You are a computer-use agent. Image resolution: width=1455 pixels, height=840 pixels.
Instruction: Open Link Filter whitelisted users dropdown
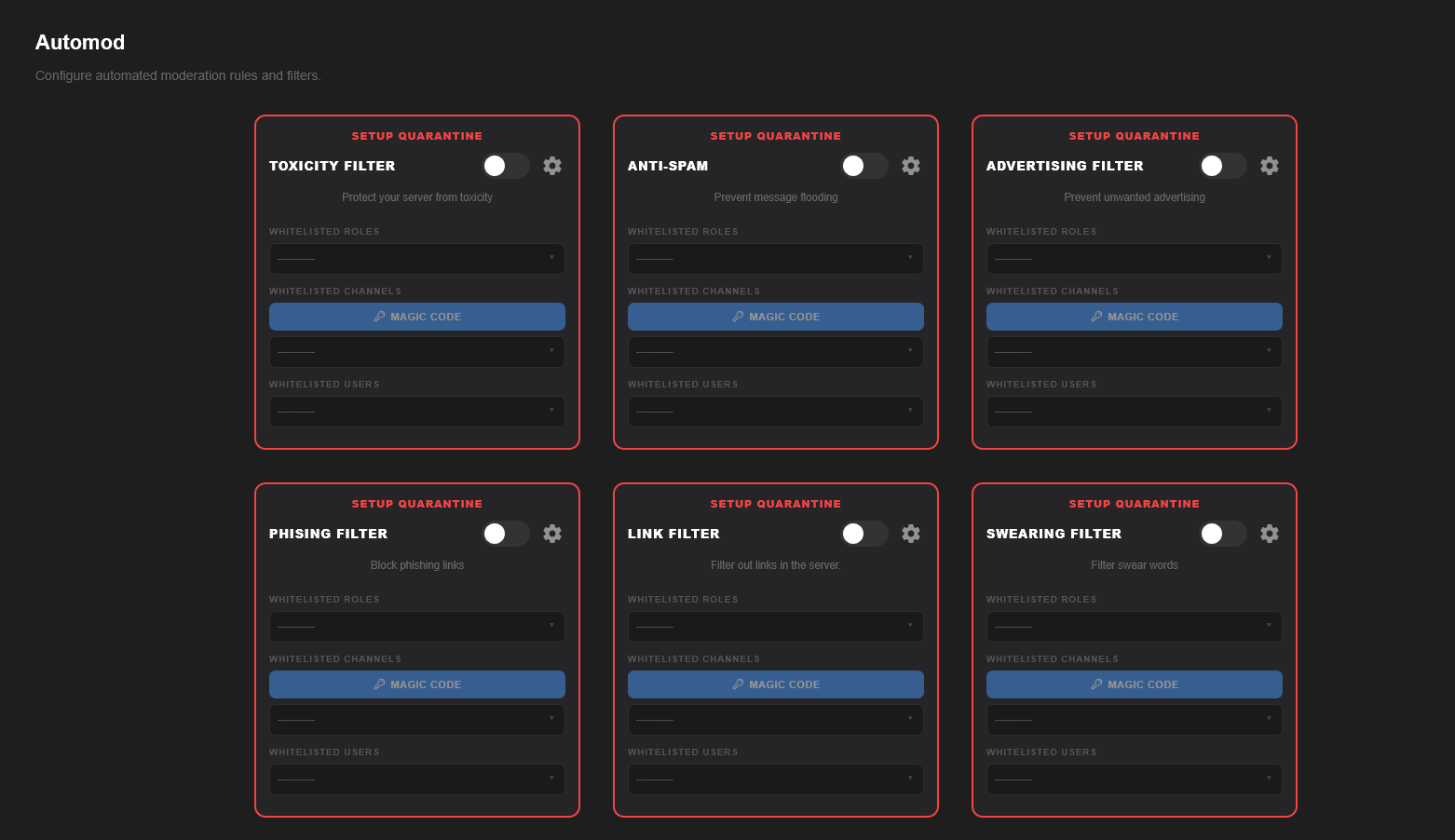(x=776, y=779)
